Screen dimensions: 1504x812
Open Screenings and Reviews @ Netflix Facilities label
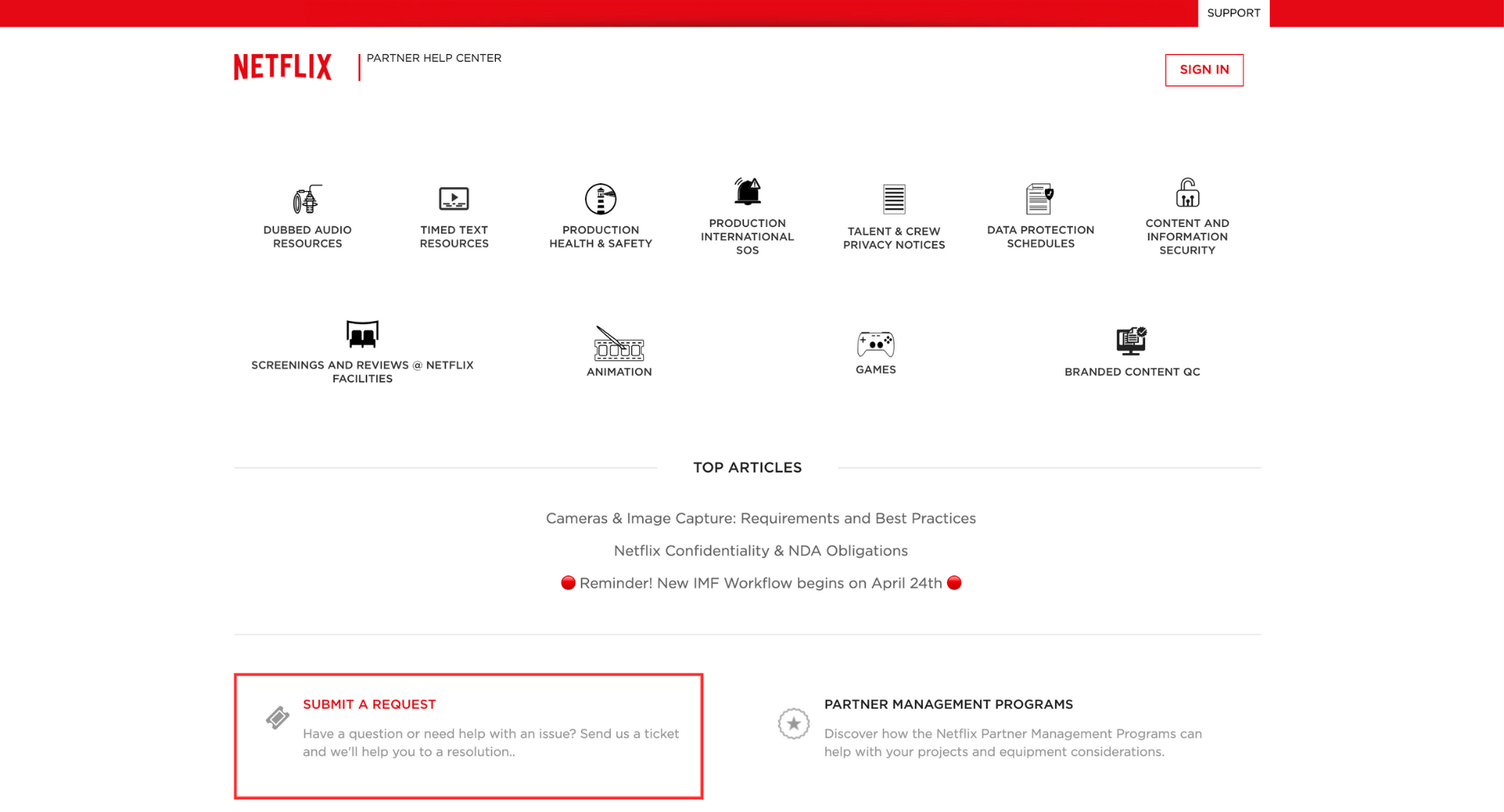[x=362, y=372]
